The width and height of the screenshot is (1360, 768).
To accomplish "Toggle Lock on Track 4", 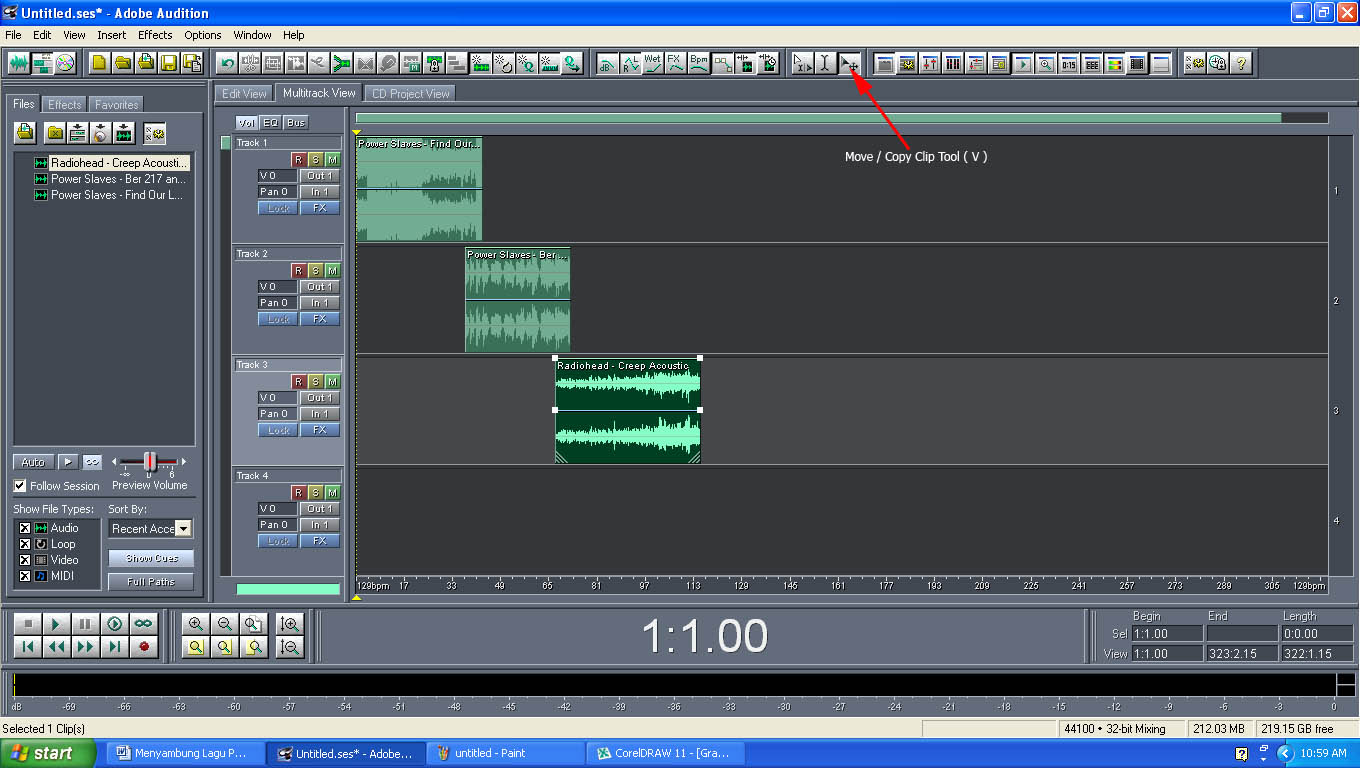I will click(x=278, y=541).
